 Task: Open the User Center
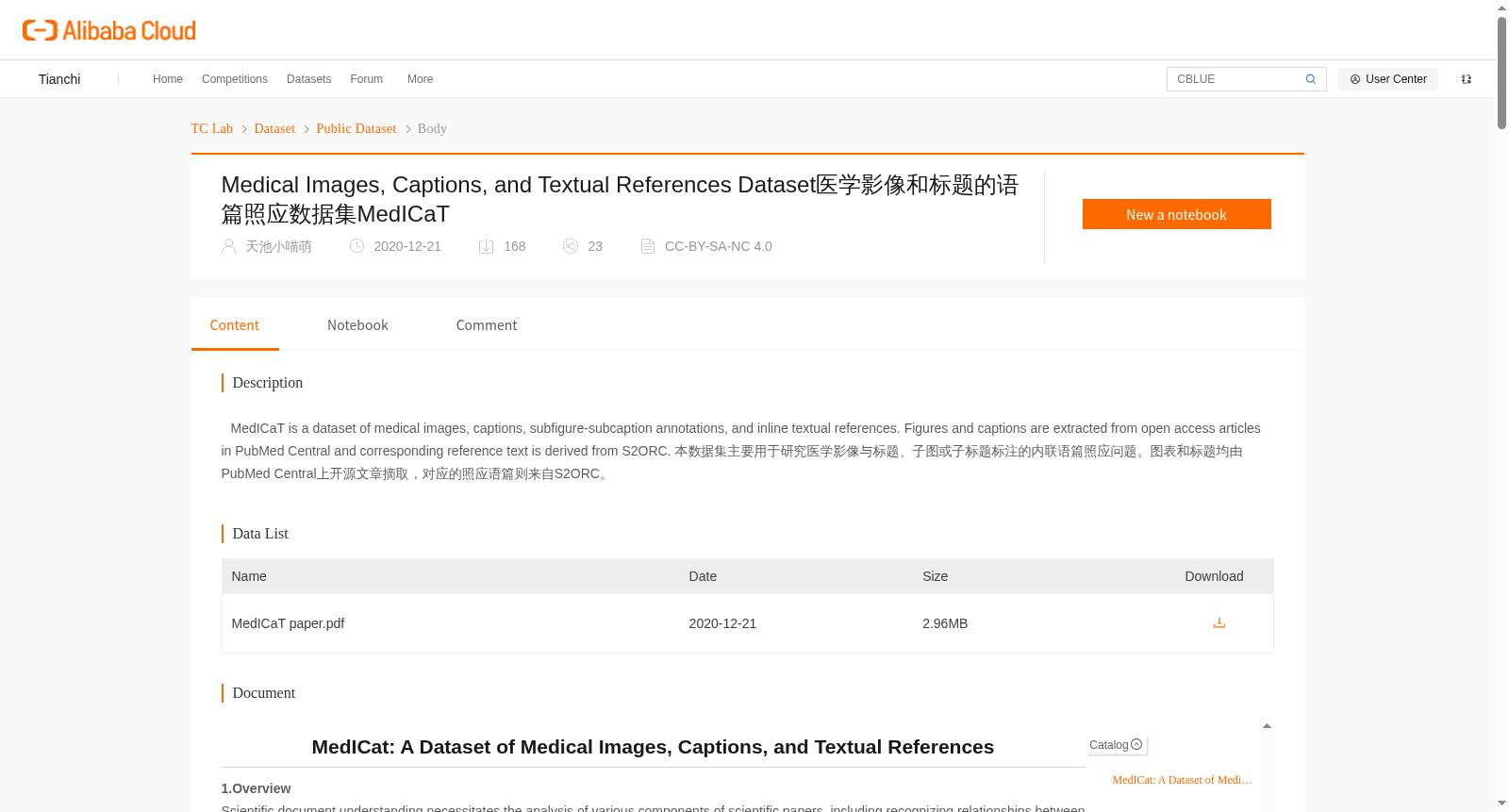(1388, 79)
